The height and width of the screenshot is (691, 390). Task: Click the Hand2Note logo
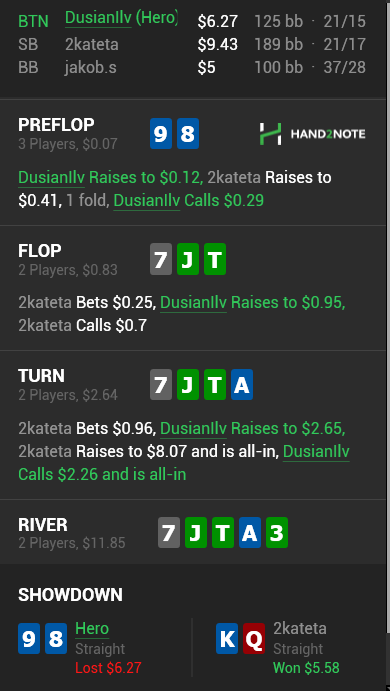pos(312,134)
